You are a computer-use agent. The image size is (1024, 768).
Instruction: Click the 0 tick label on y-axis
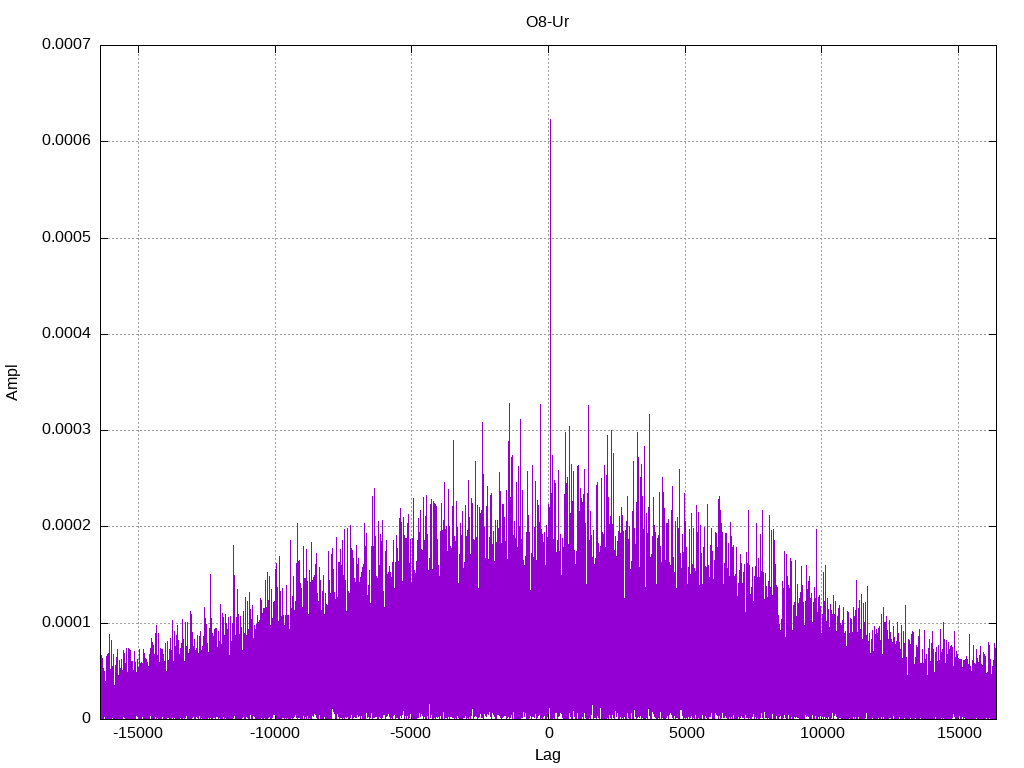[86, 718]
